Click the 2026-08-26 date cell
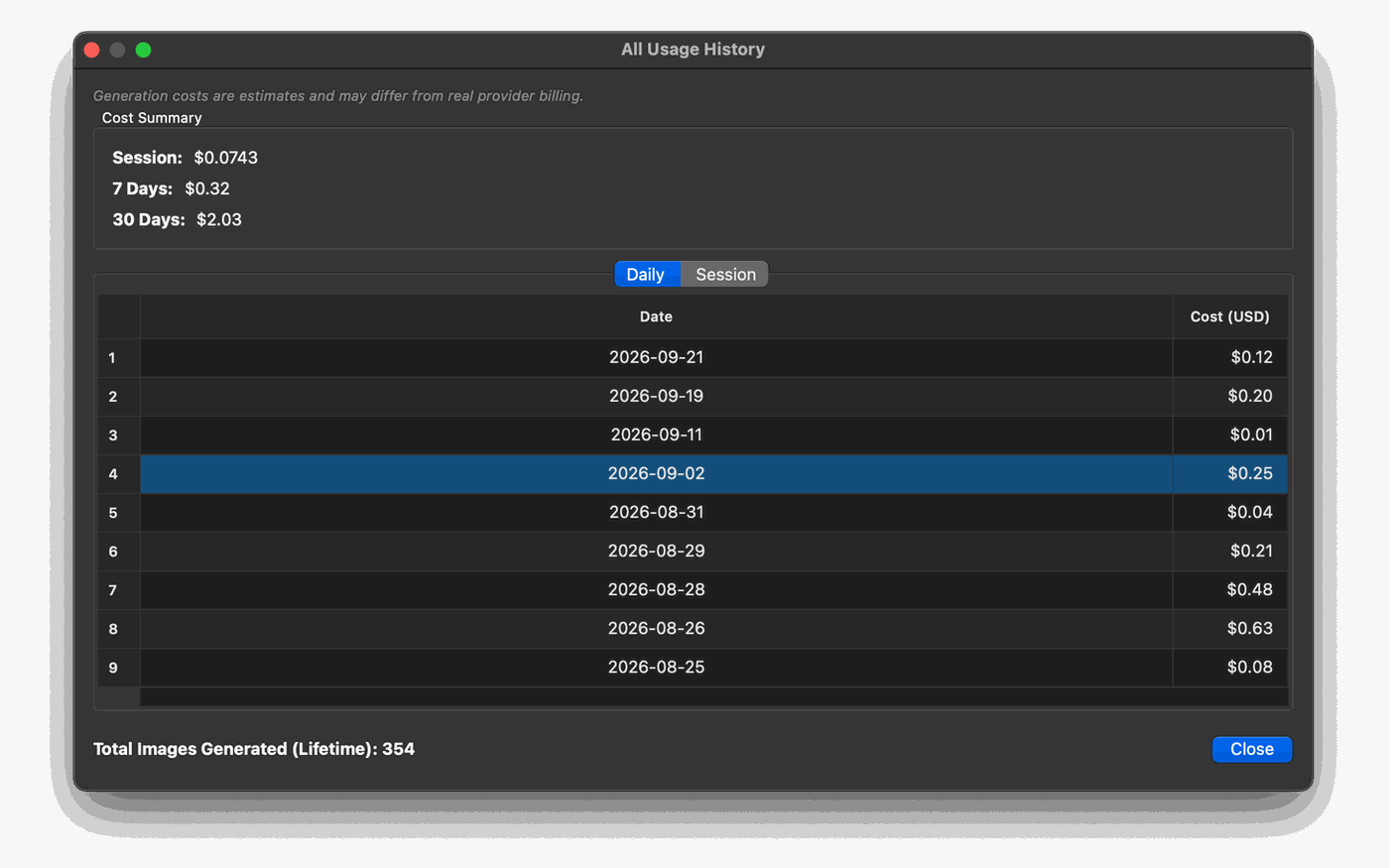The width and height of the screenshot is (1389, 868). [656, 628]
